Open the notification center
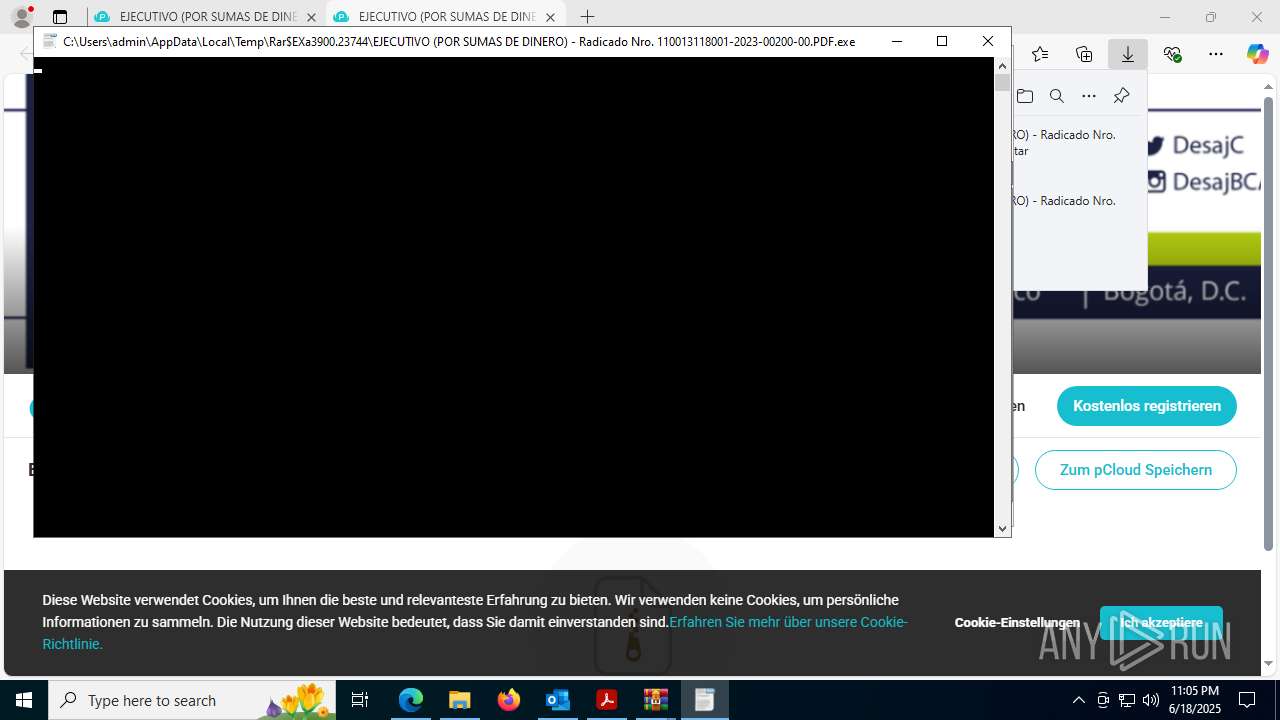 click(1247, 700)
